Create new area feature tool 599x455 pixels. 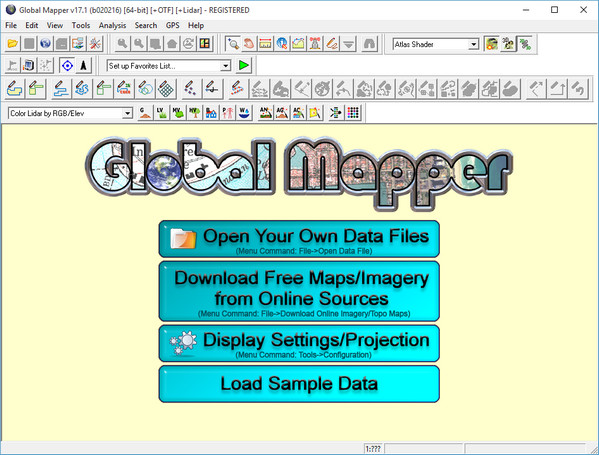[x=15, y=89]
